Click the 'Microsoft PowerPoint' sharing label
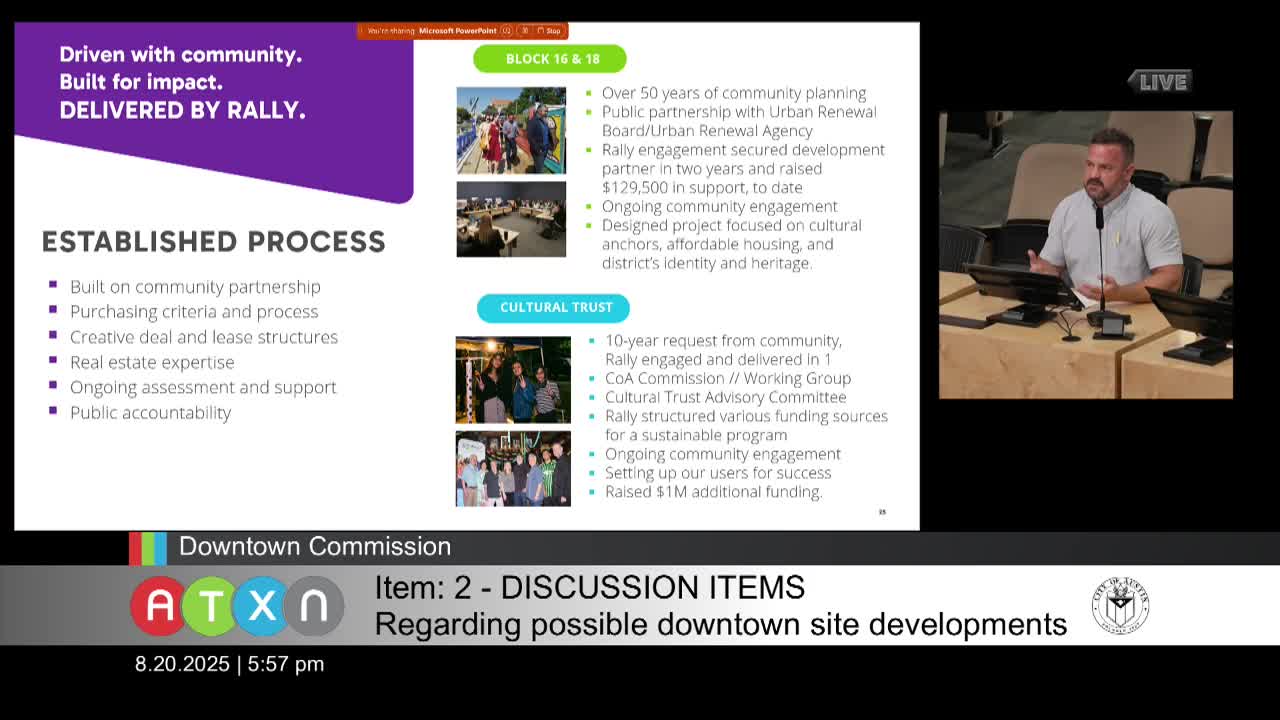The image size is (1280, 720). click(458, 31)
